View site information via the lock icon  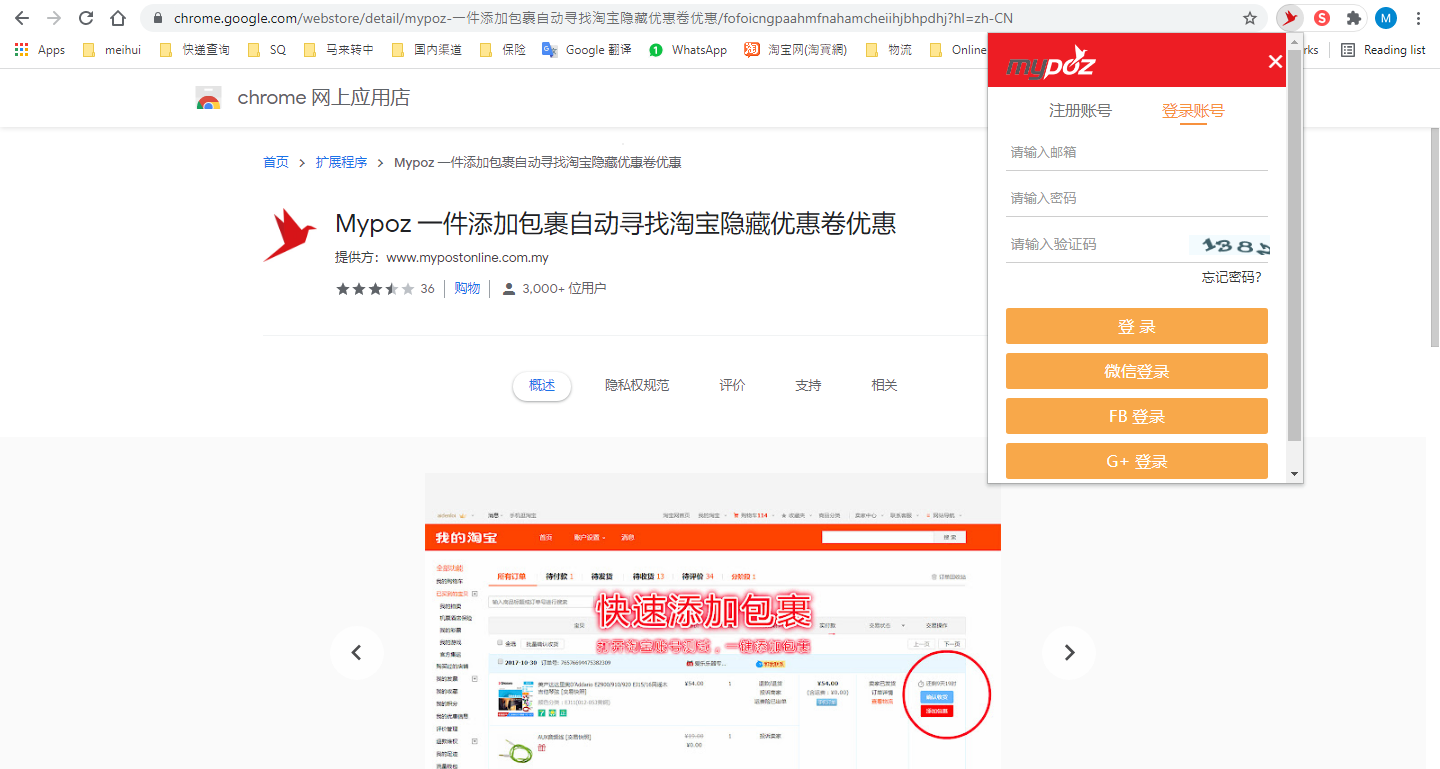[158, 18]
